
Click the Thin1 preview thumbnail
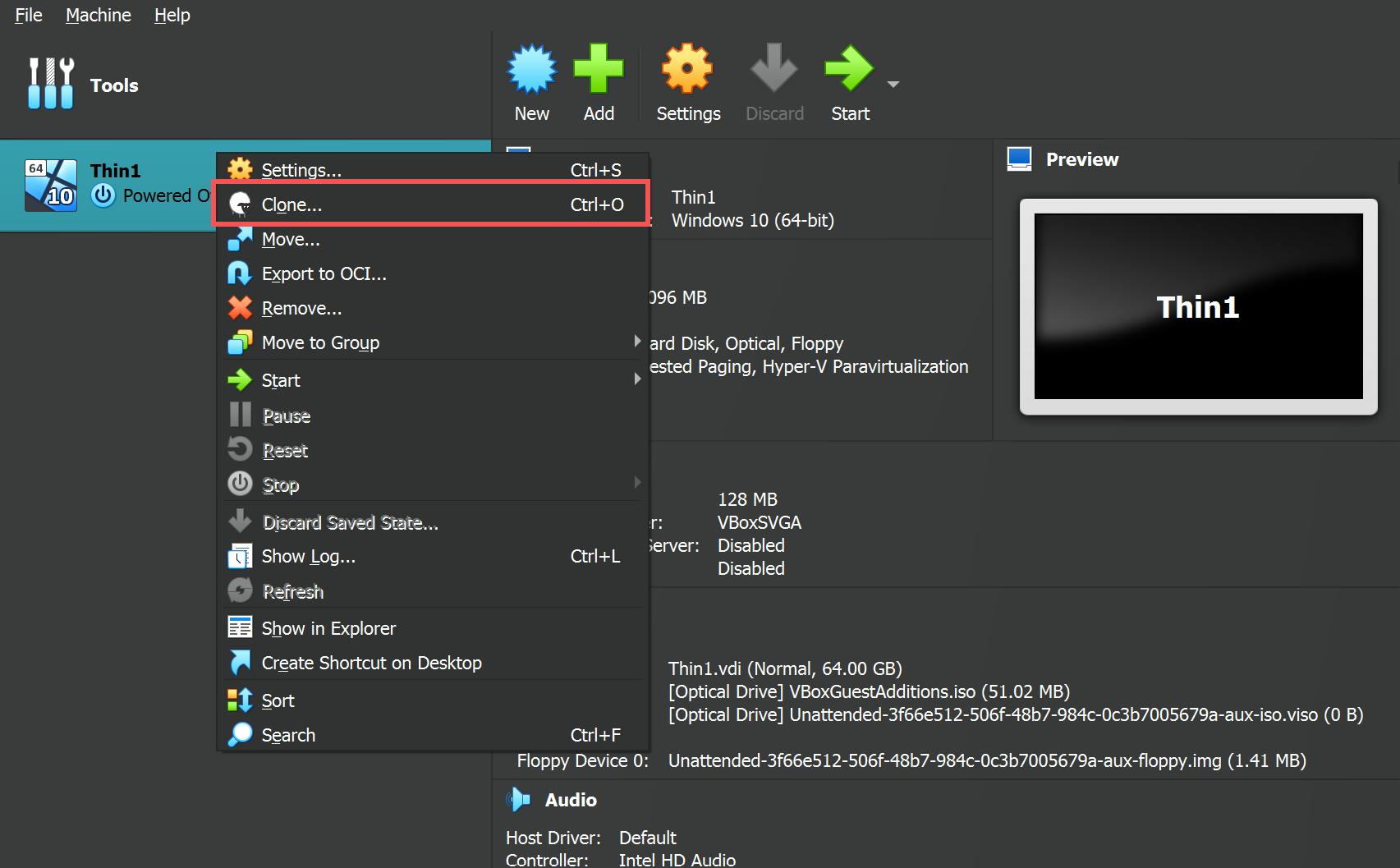click(1198, 306)
